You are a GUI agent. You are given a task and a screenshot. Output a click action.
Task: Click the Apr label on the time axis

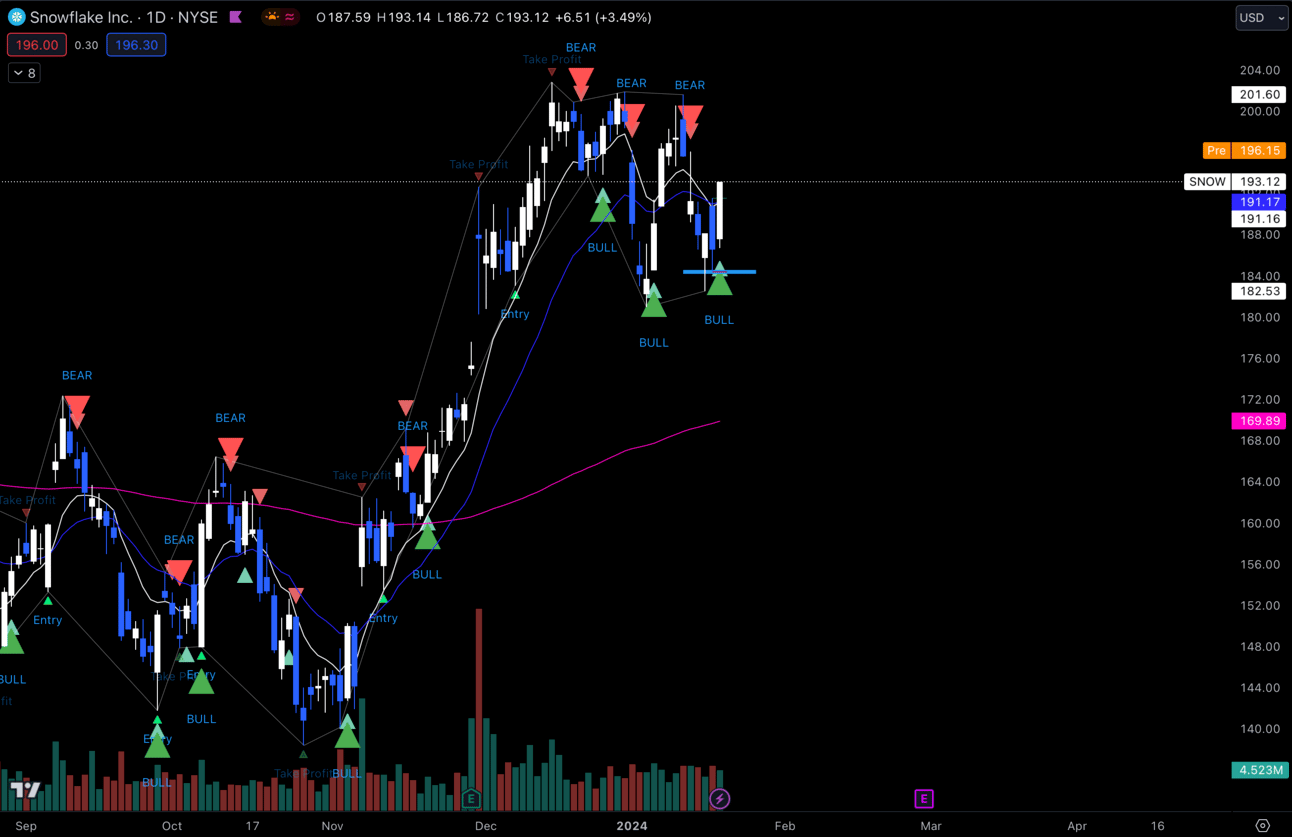[x=1077, y=826]
